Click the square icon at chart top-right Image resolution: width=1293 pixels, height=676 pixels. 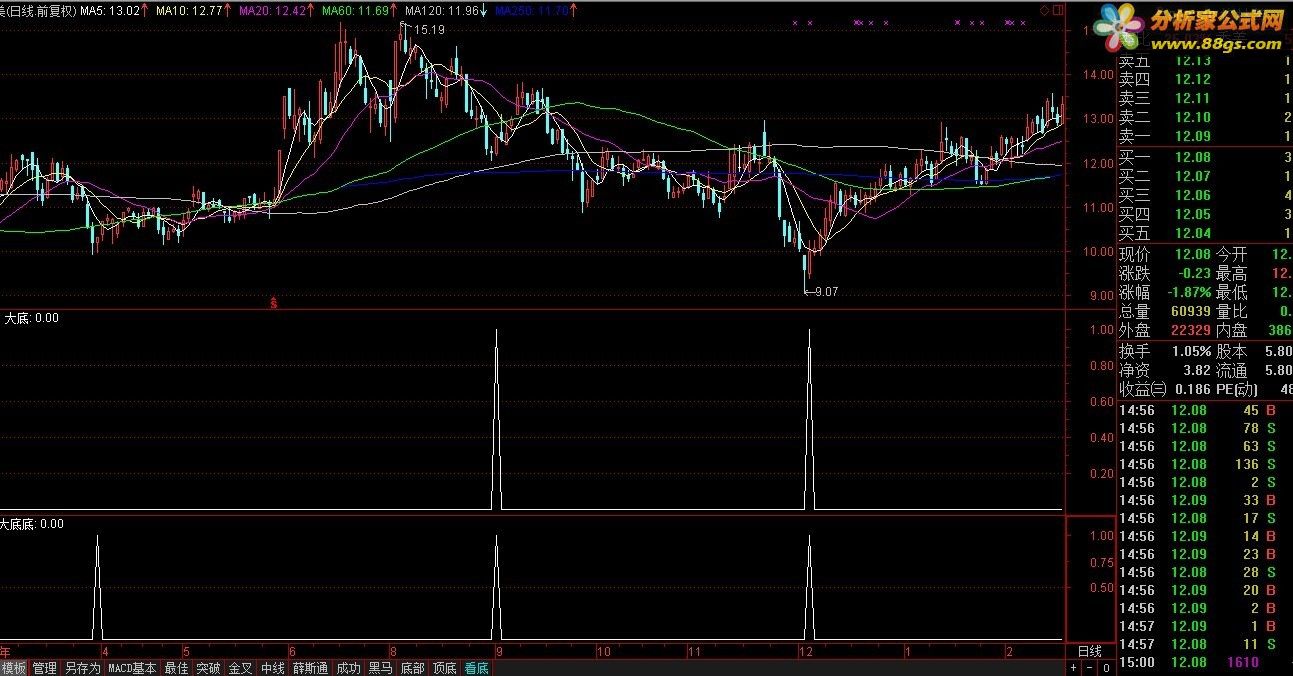pyautogui.click(x=1058, y=10)
